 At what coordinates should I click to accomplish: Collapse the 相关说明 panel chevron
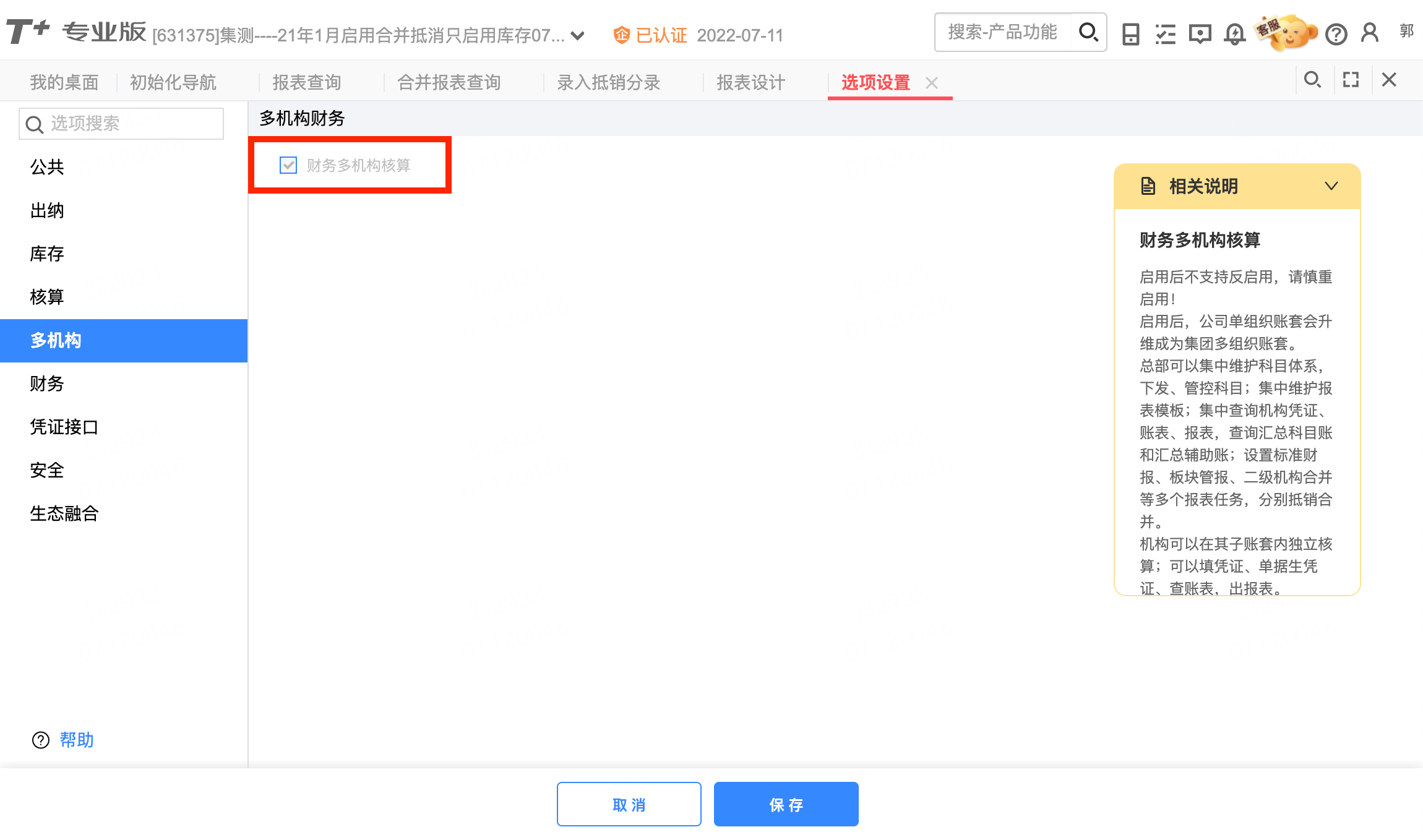coord(1331,186)
